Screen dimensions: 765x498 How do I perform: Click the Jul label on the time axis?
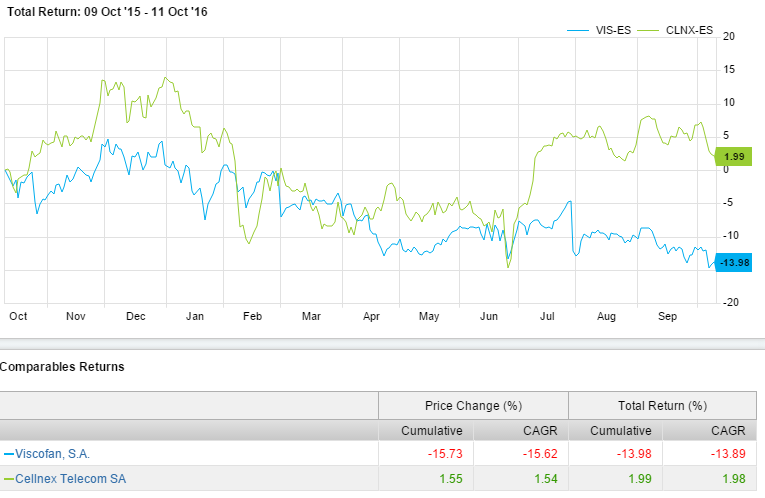point(547,315)
